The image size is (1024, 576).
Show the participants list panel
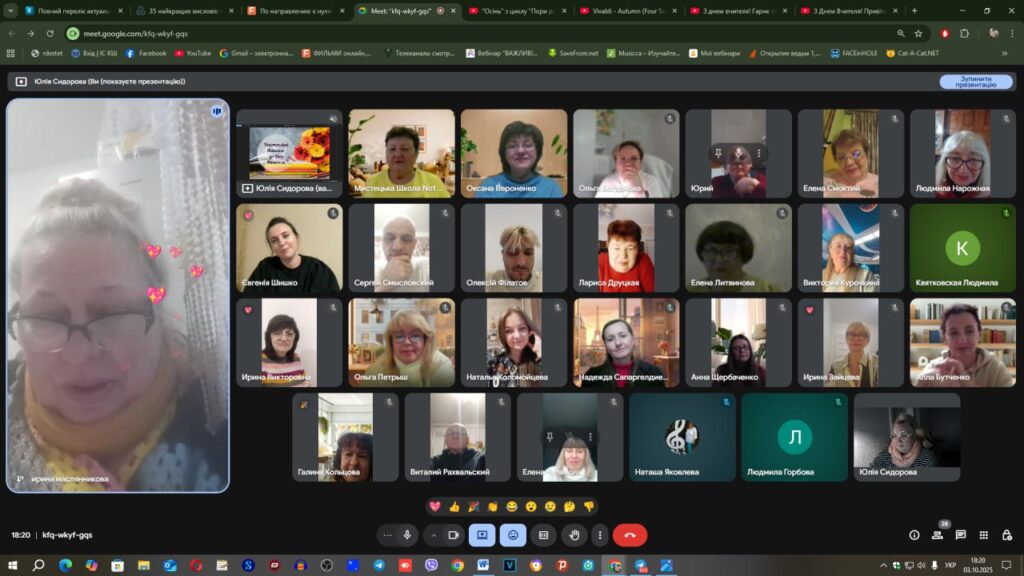tap(937, 535)
